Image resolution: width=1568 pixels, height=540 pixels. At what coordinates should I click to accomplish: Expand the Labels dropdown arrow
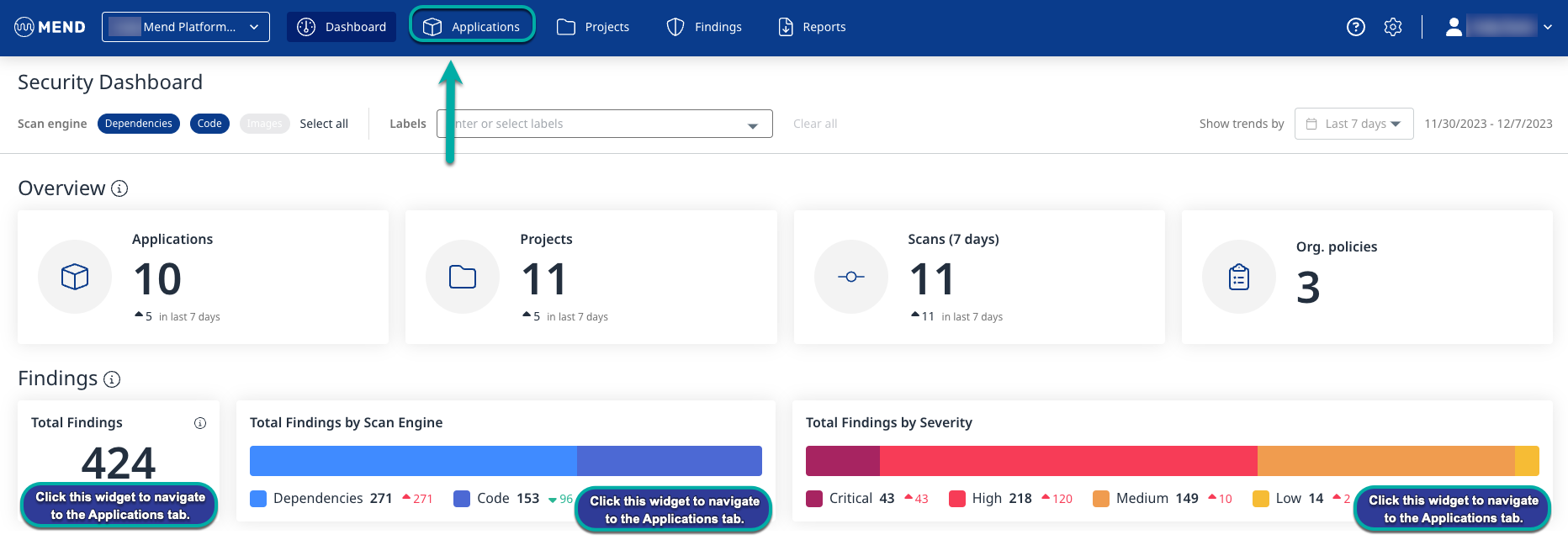pos(752,125)
